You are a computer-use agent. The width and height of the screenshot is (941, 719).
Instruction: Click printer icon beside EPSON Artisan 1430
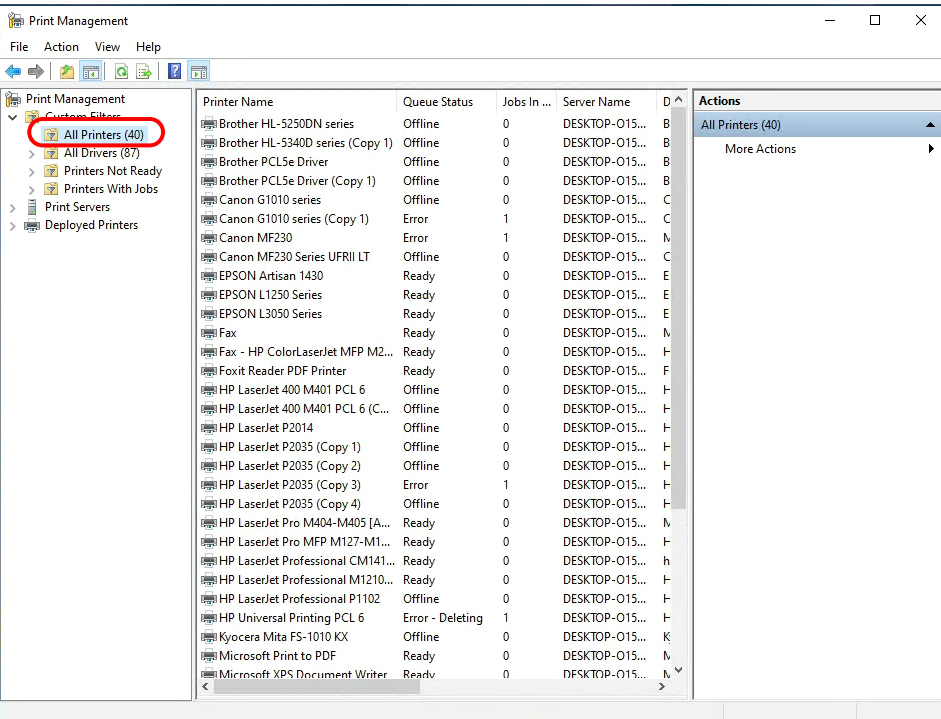[x=209, y=276]
